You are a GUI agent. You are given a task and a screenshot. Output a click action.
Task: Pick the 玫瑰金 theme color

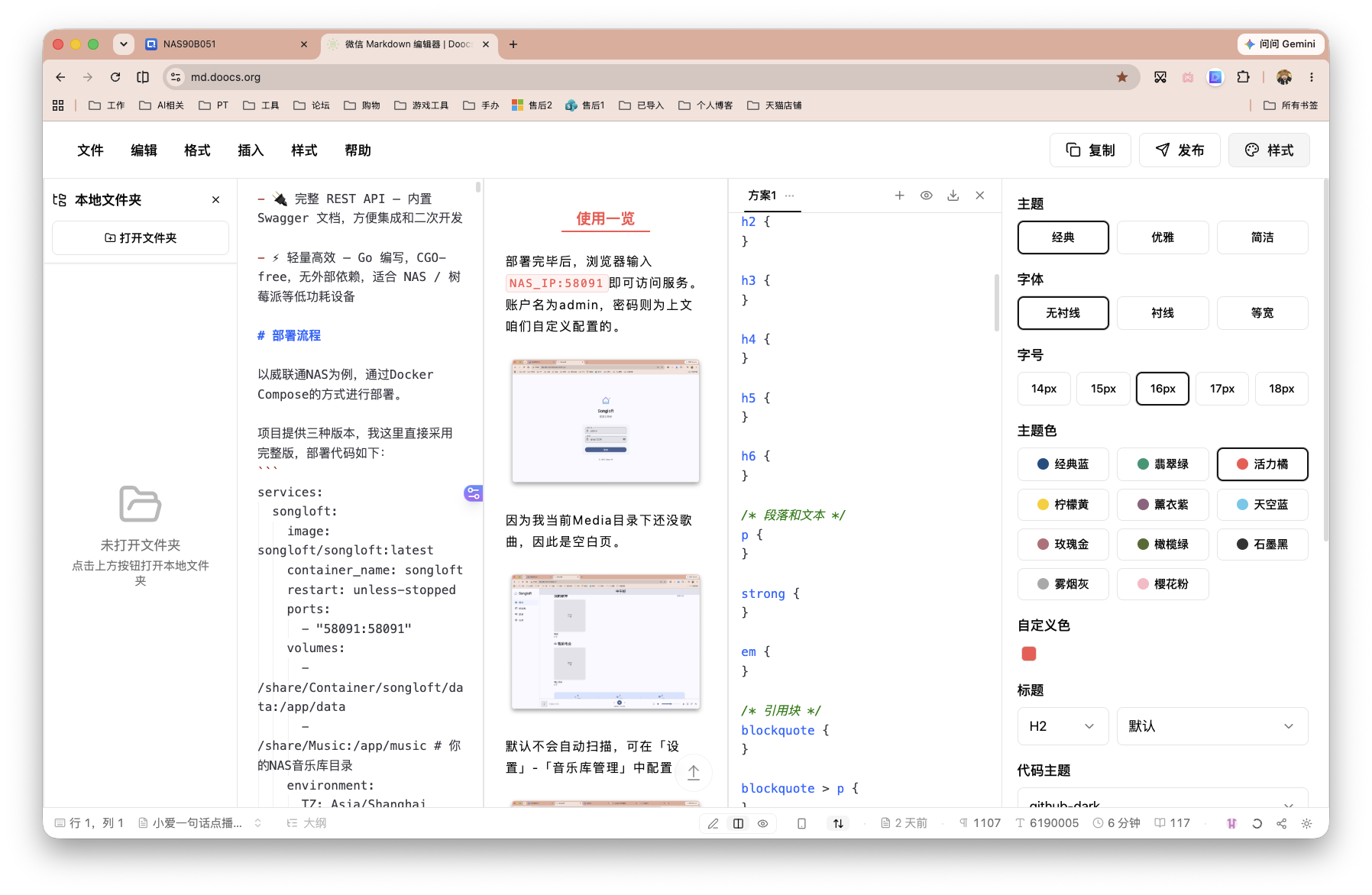1063,544
